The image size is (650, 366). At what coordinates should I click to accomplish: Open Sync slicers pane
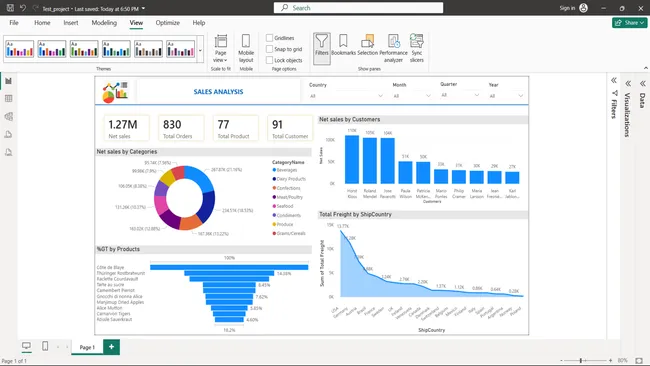[x=417, y=48]
